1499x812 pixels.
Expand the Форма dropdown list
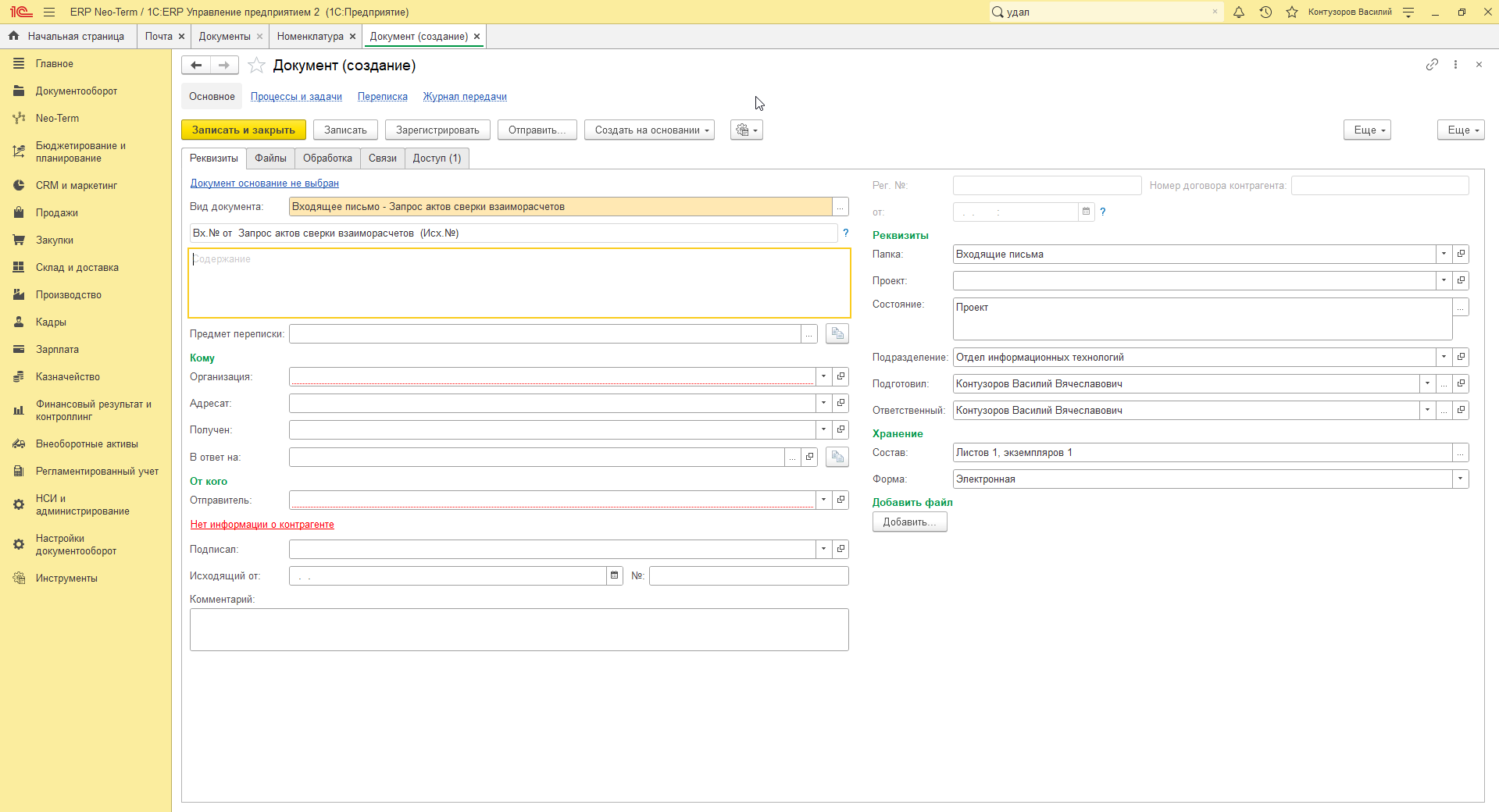coord(1460,479)
